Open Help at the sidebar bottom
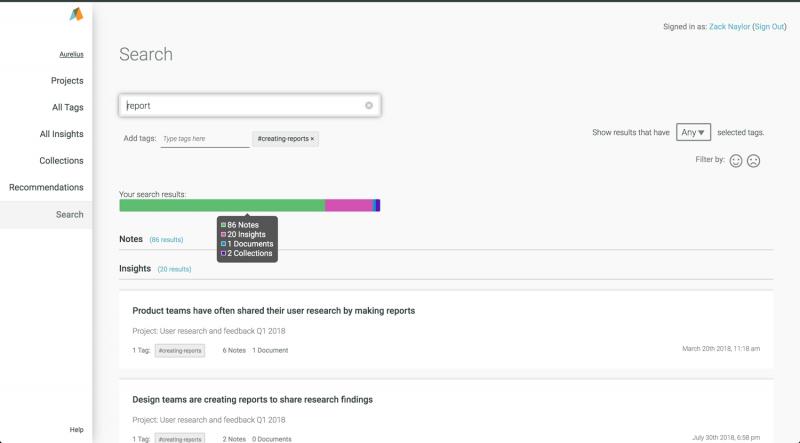 click(x=77, y=430)
